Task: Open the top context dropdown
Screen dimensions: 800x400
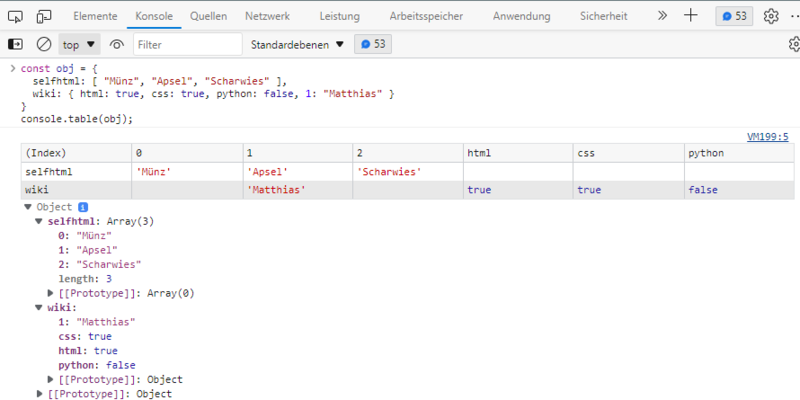Action: tap(79, 44)
